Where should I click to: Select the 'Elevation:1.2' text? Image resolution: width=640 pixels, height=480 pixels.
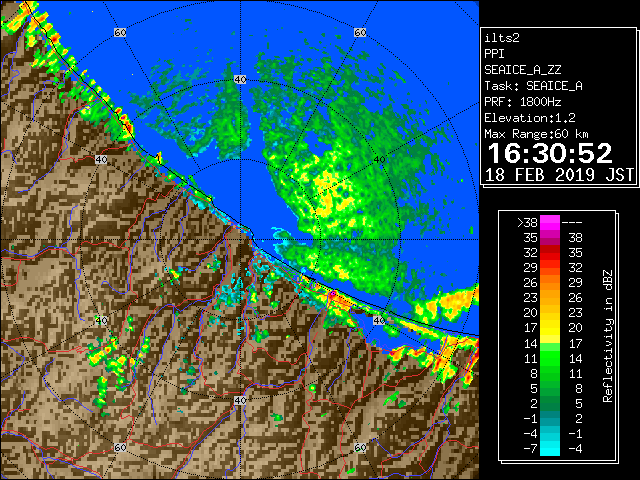530,118
